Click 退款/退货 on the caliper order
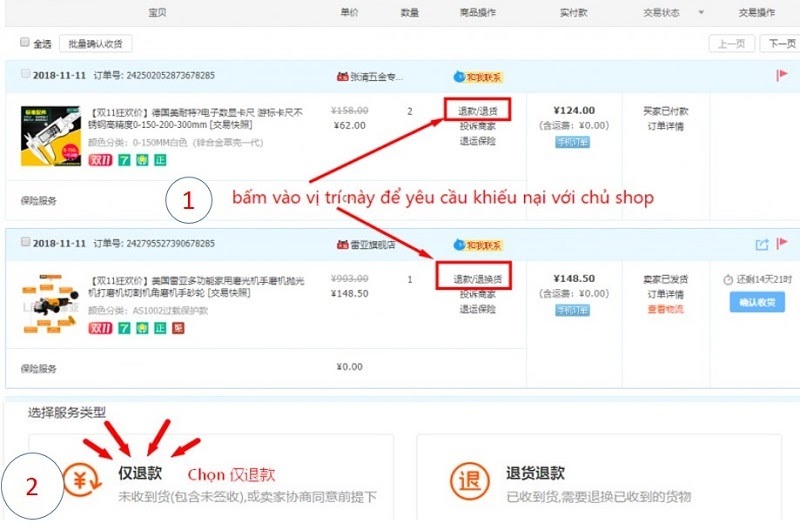 coord(476,111)
